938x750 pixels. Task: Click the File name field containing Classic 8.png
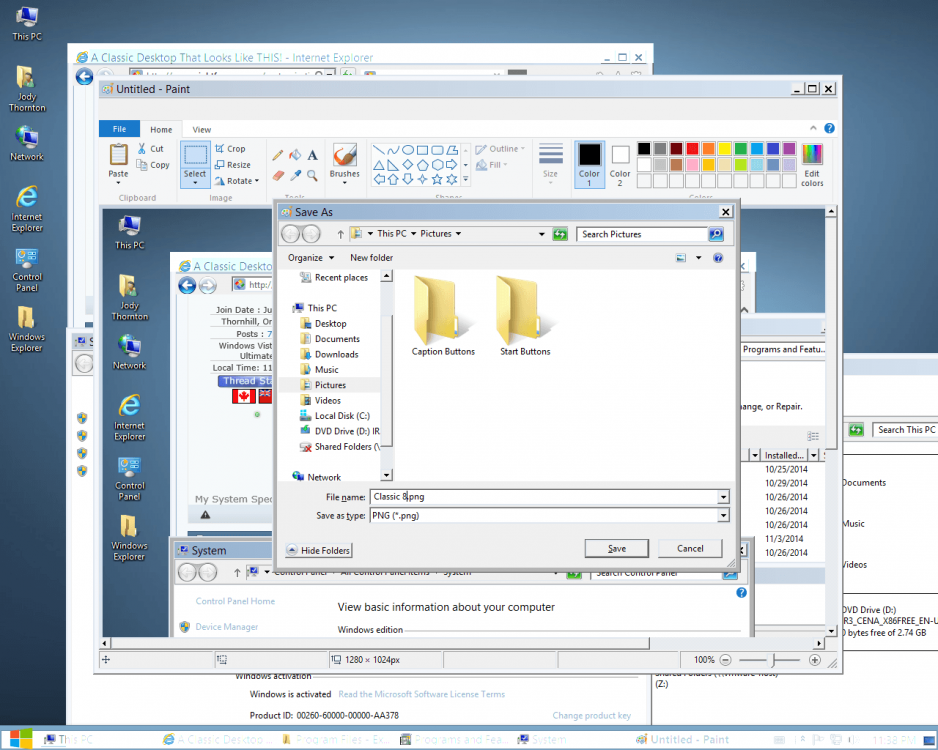point(544,497)
